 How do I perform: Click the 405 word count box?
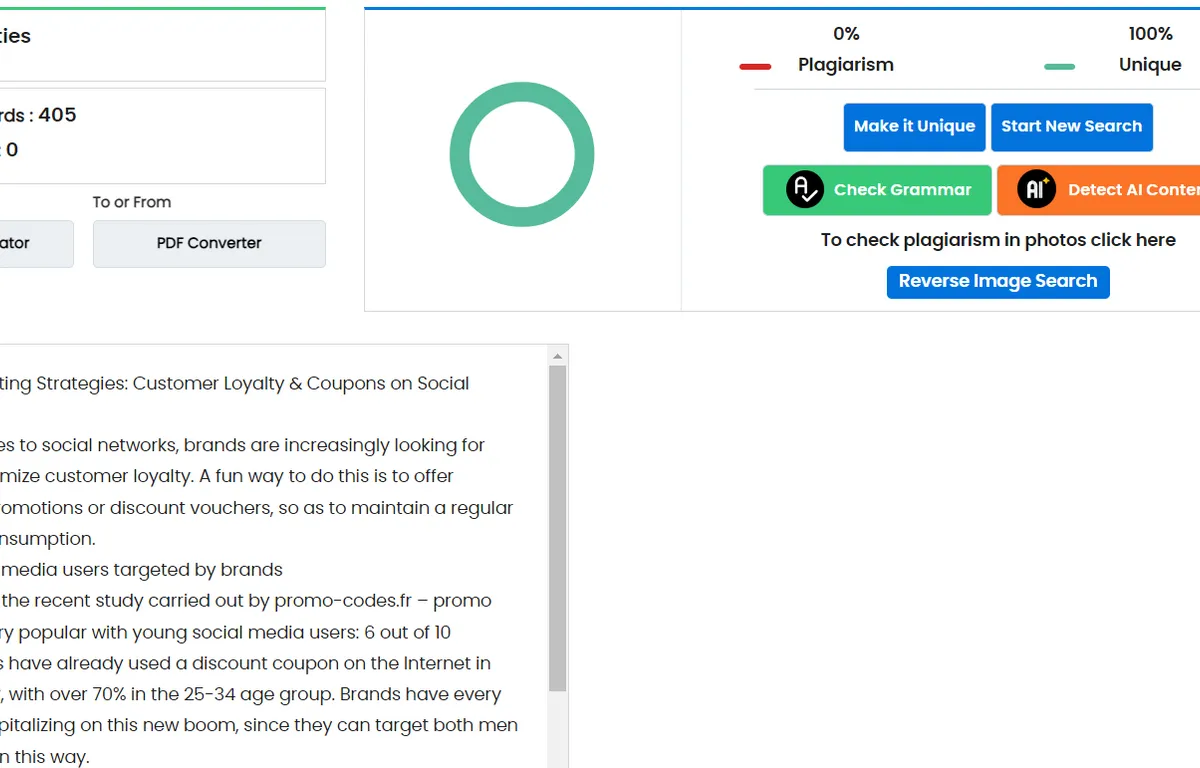coord(160,133)
